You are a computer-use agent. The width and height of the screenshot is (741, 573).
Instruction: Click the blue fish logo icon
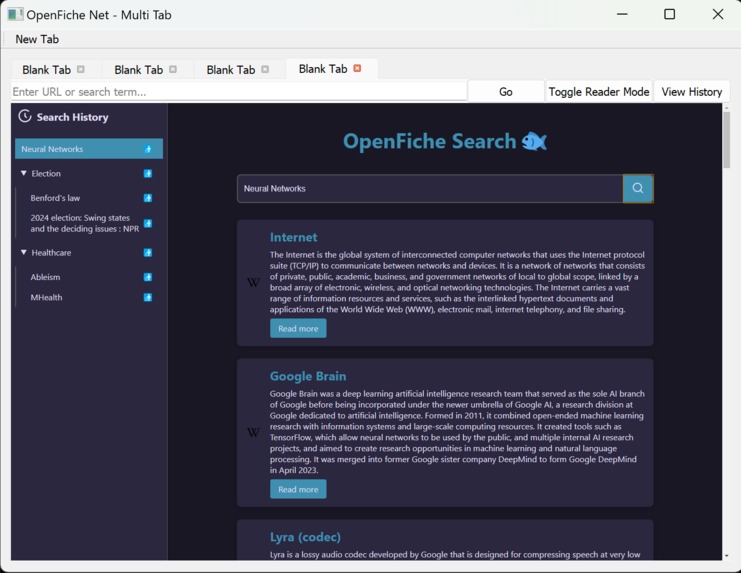pyautogui.click(x=534, y=141)
